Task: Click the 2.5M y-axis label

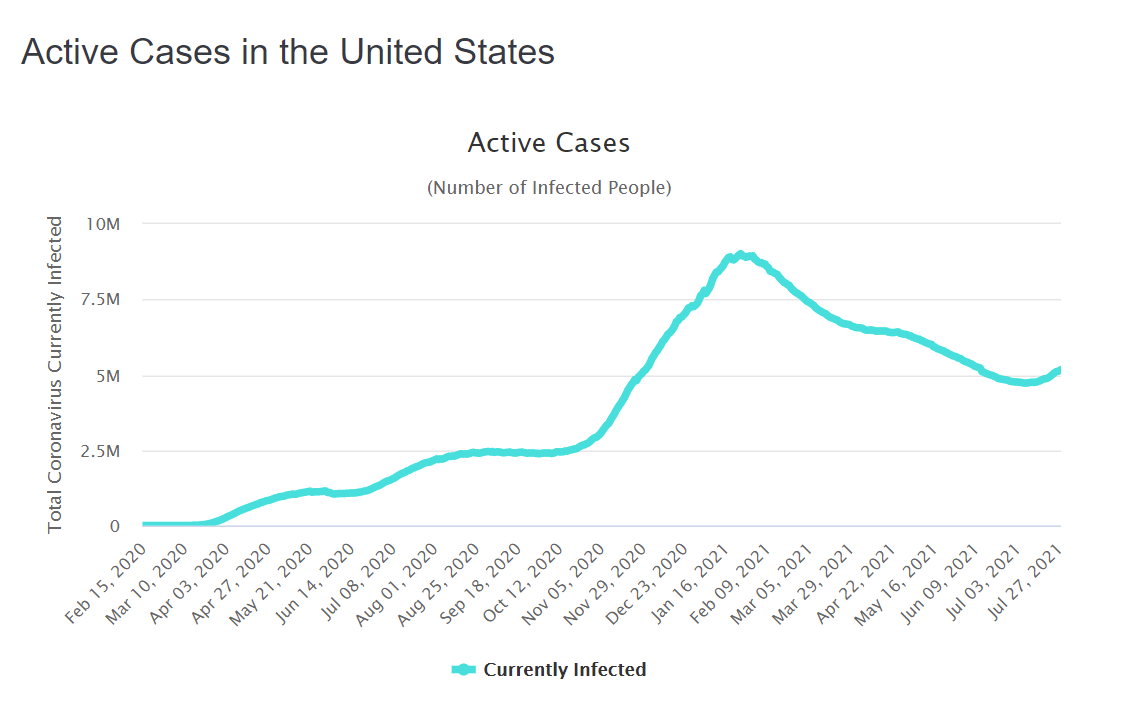Action: click(100, 451)
